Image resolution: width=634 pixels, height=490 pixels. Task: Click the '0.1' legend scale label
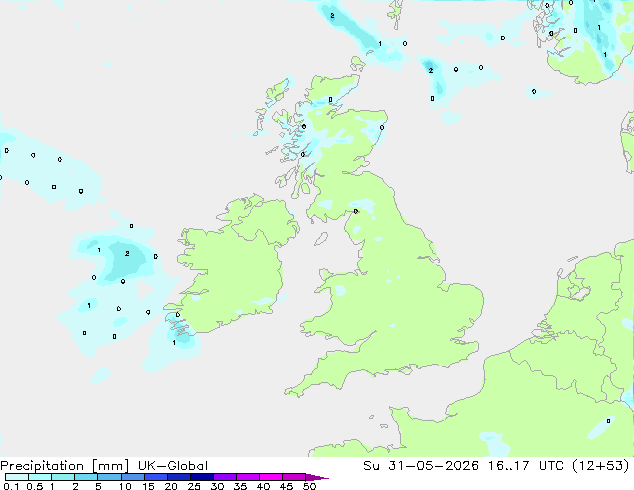tap(11, 486)
